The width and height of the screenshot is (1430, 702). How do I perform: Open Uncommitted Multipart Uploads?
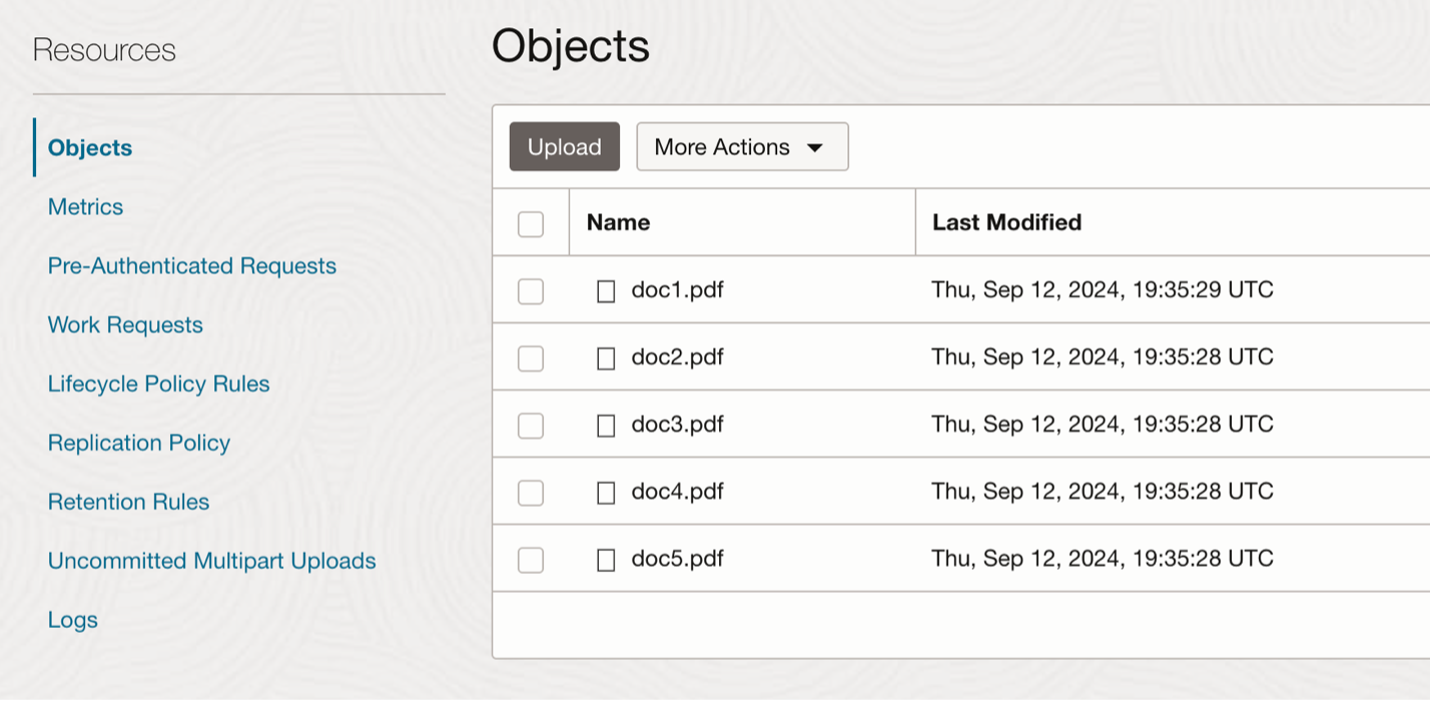pos(212,561)
